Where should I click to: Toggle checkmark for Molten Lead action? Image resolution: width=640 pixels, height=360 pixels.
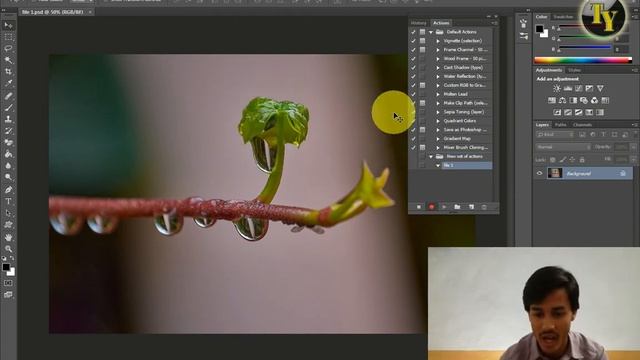413,94
